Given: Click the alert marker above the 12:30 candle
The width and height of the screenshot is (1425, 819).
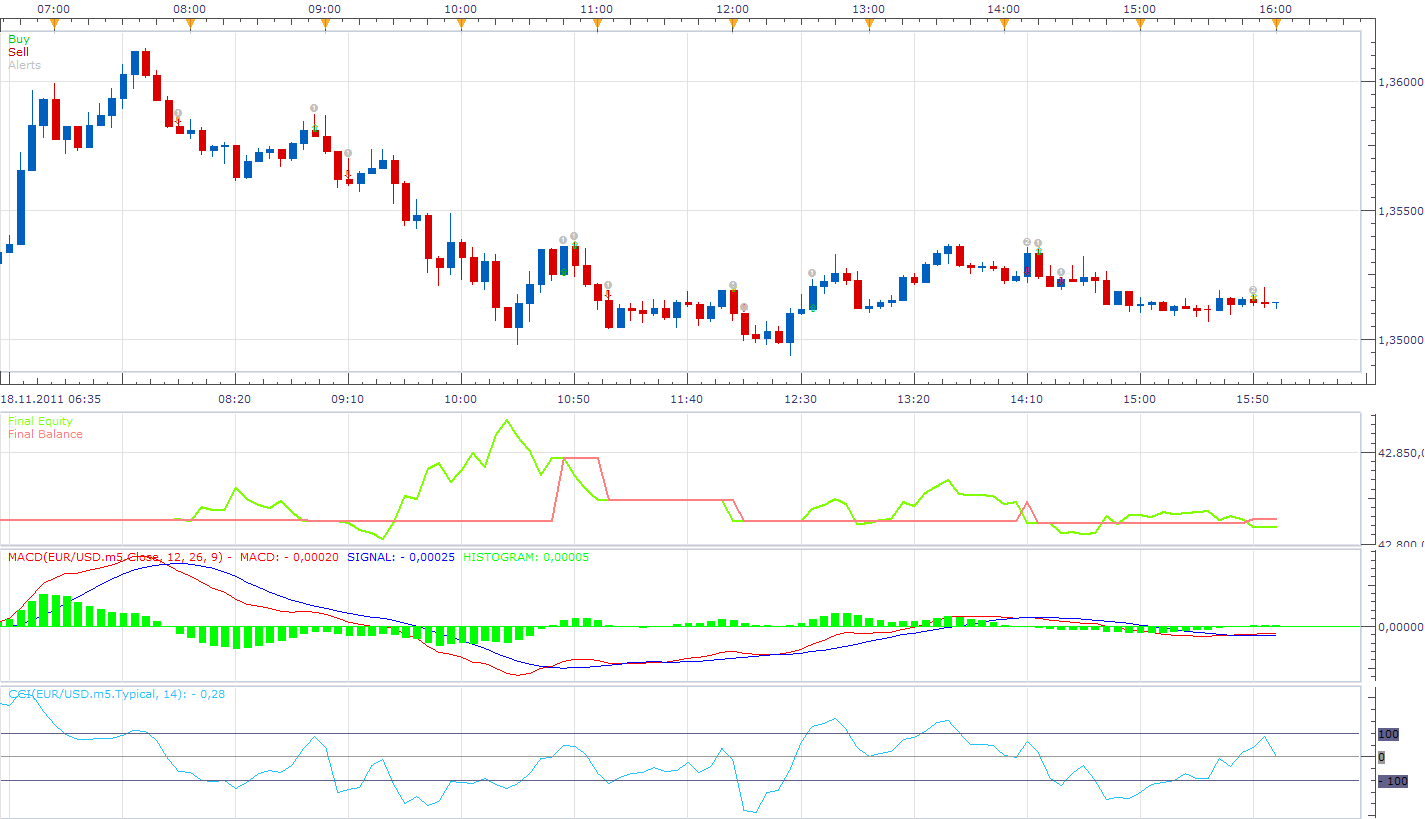Looking at the screenshot, I should (x=812, y=273).
